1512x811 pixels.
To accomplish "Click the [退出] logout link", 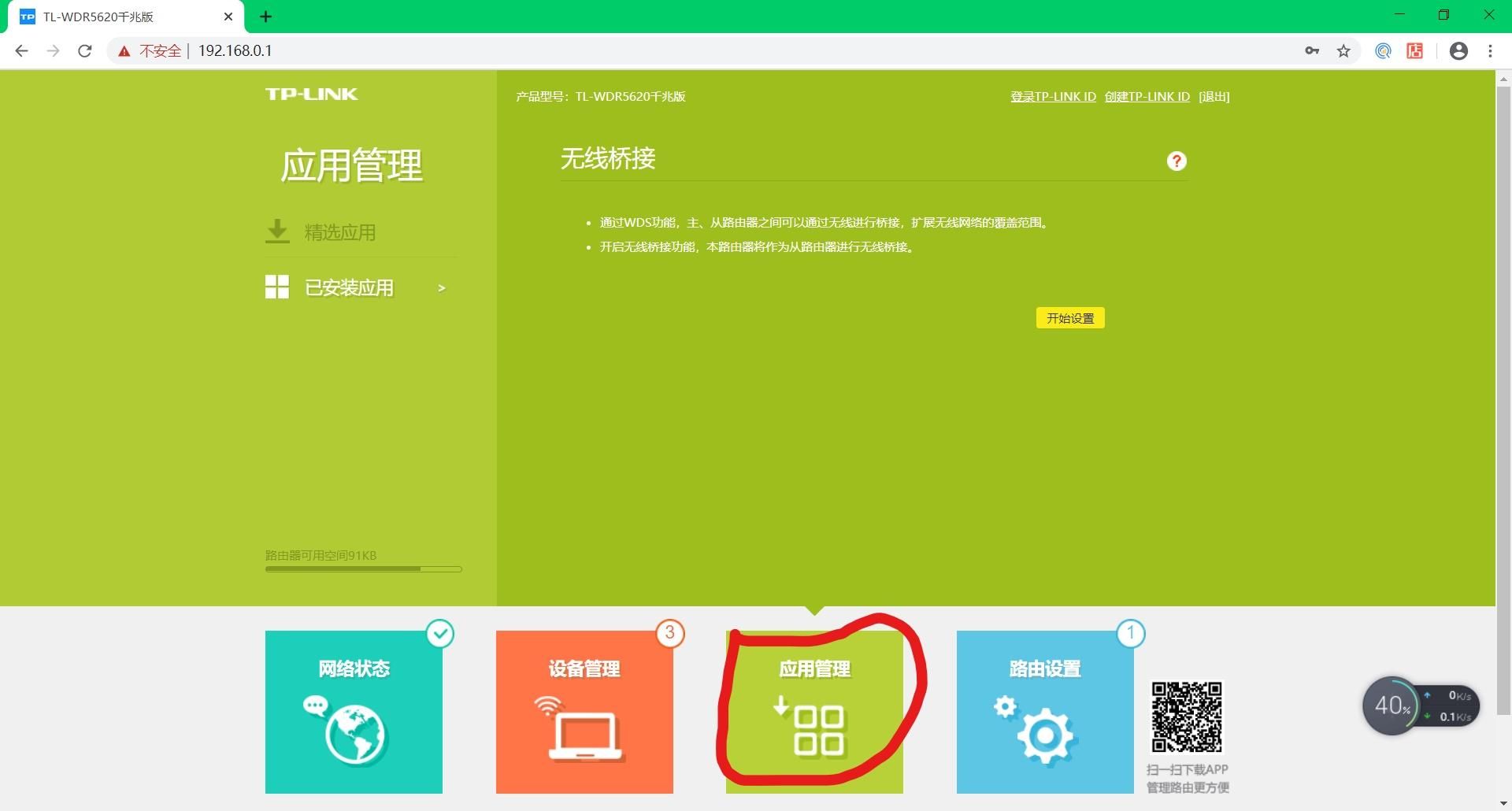I will pos(1214,97).
